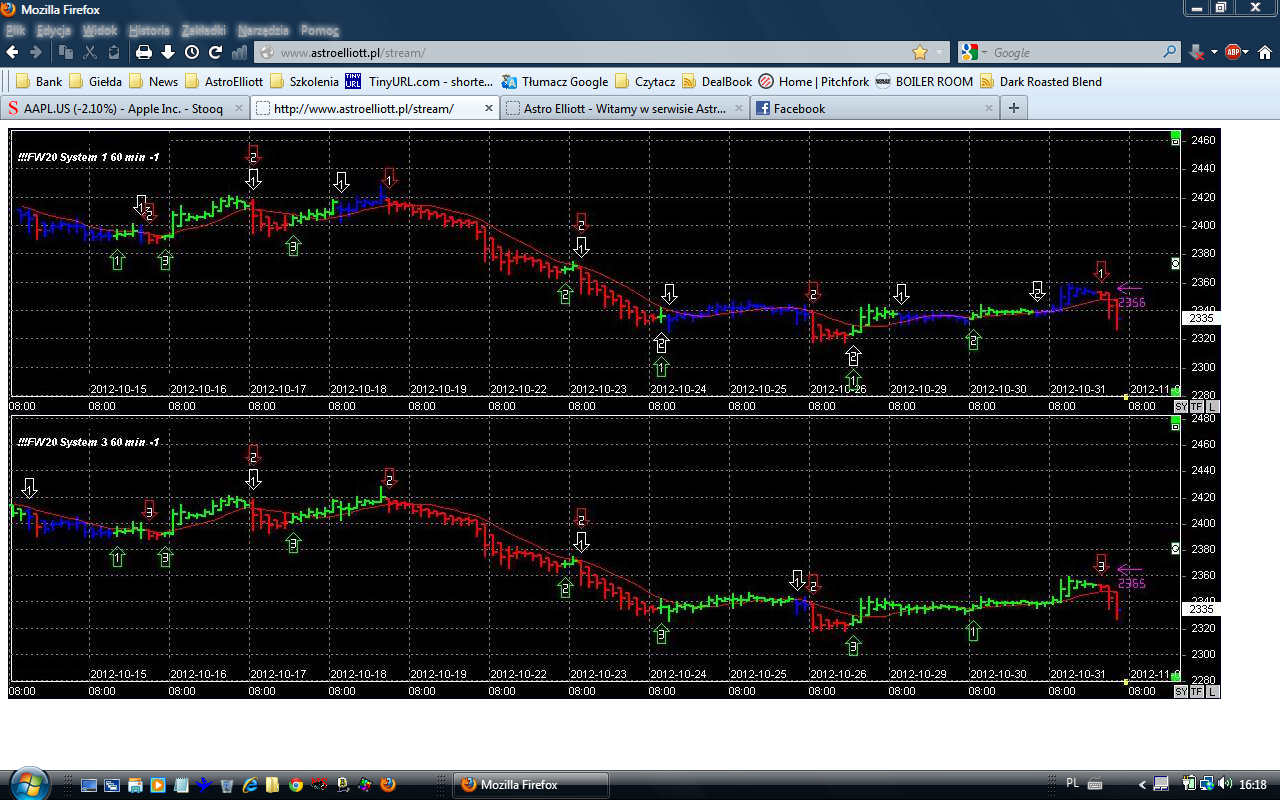This screenshot has height=800, width=1280.
Task: Click the Home icon in toolbar
Action: (x=1264, y=52)
